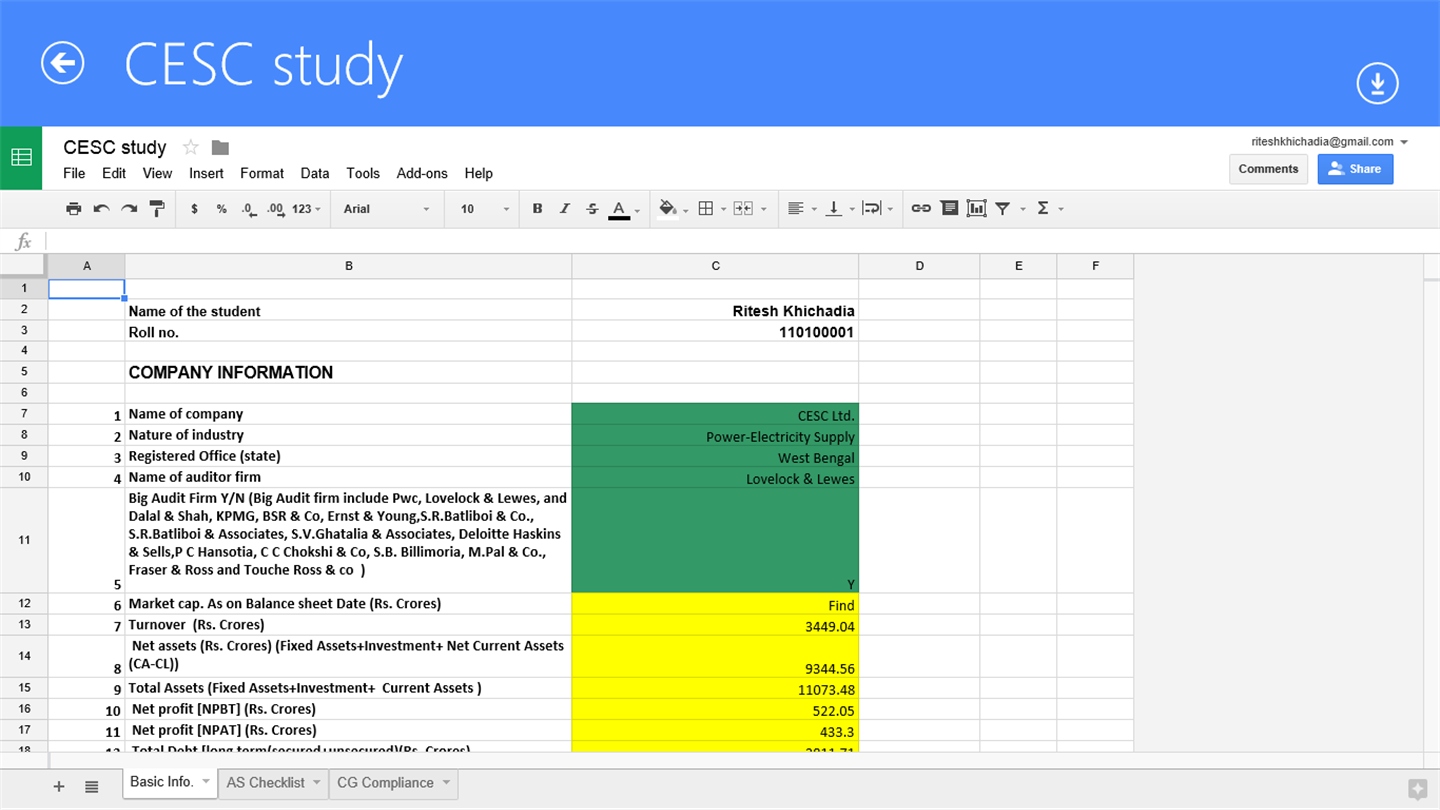This screenshot has width=1440, height=810.
Task: Open the CG Compliance tab dropdown arrow
Action: (446, 783)
